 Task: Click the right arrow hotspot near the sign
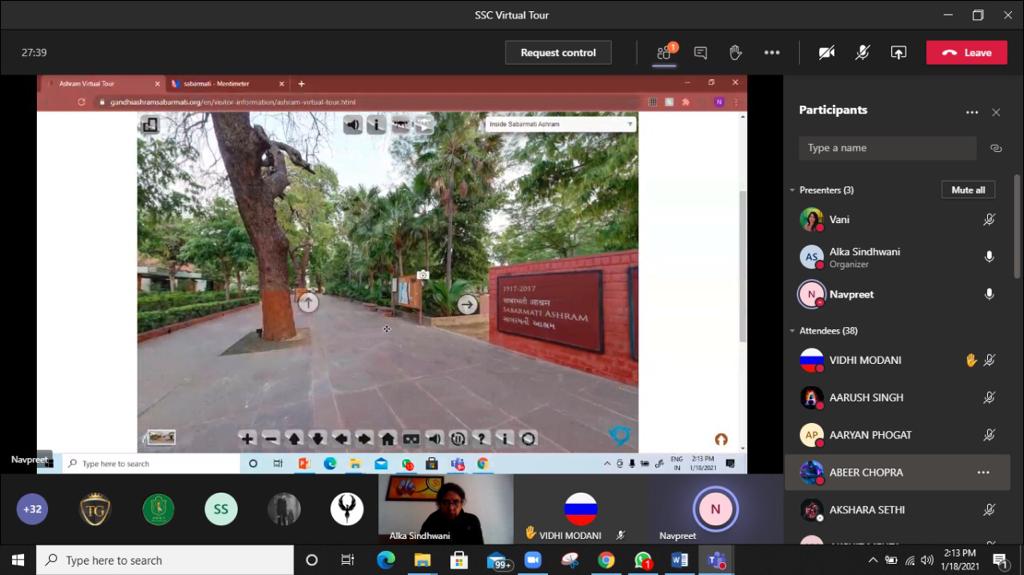click(x=467, y=304)
